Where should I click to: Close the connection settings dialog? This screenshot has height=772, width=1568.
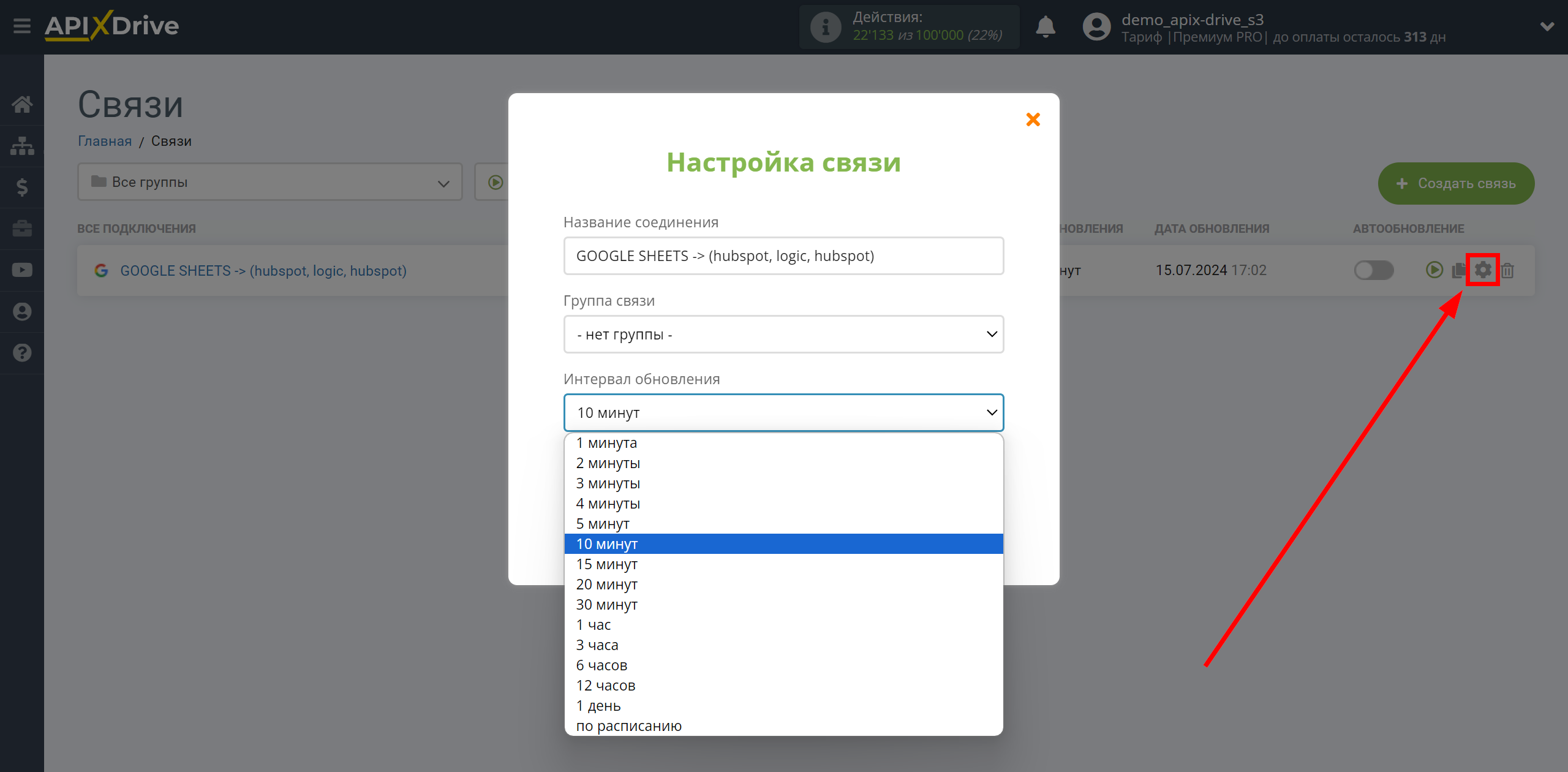point(1033,119)
